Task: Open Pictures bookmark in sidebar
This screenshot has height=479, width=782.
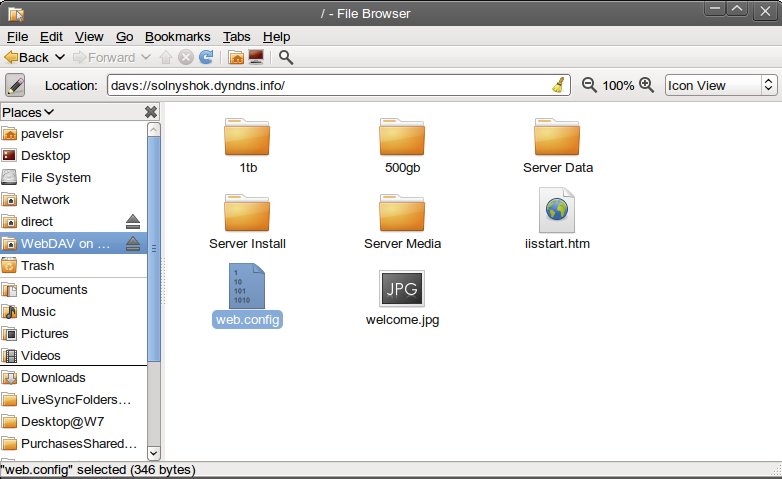Action: pyautogui.click(x=73, y=333)
